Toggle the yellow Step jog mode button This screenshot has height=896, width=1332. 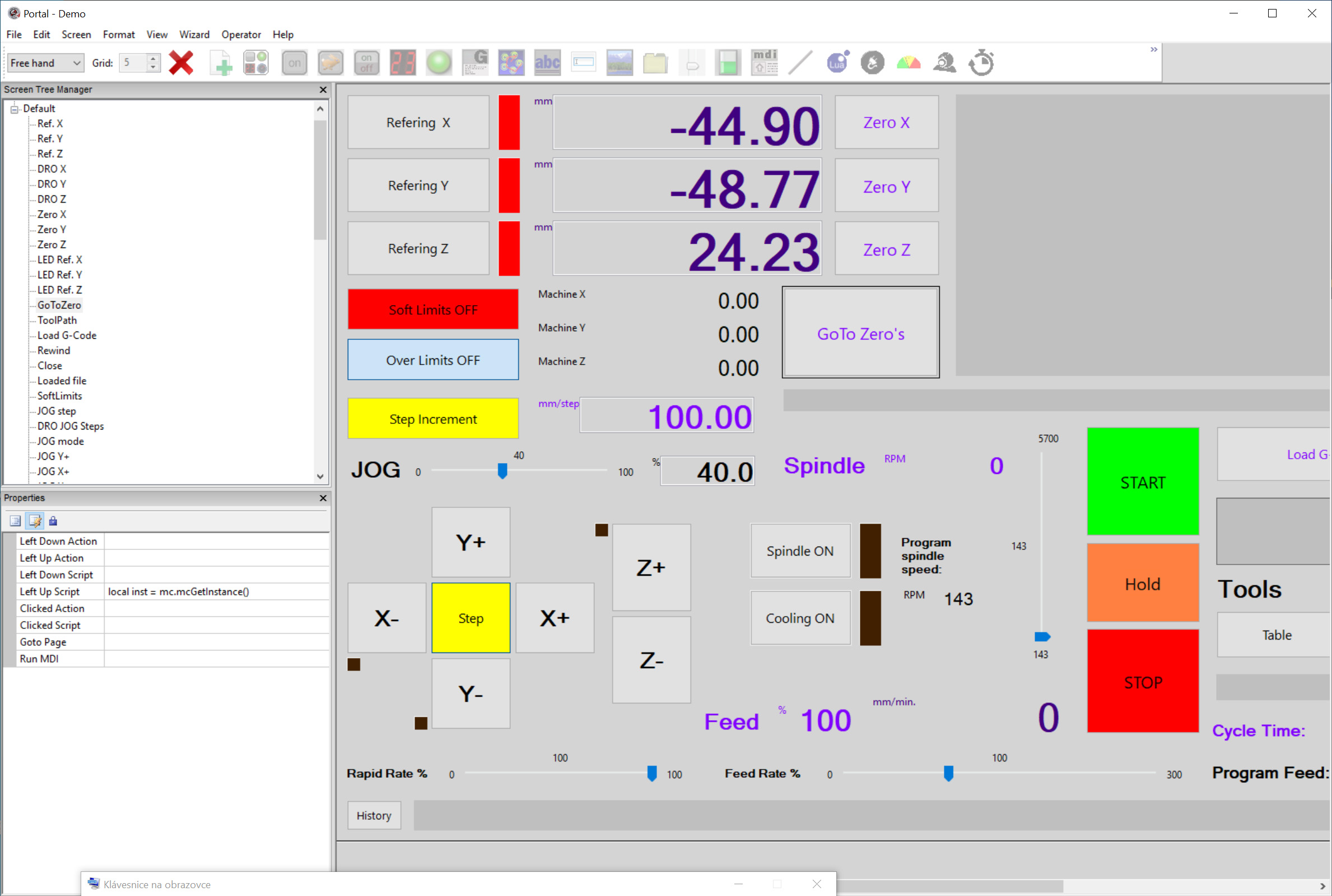click(471, 618)
